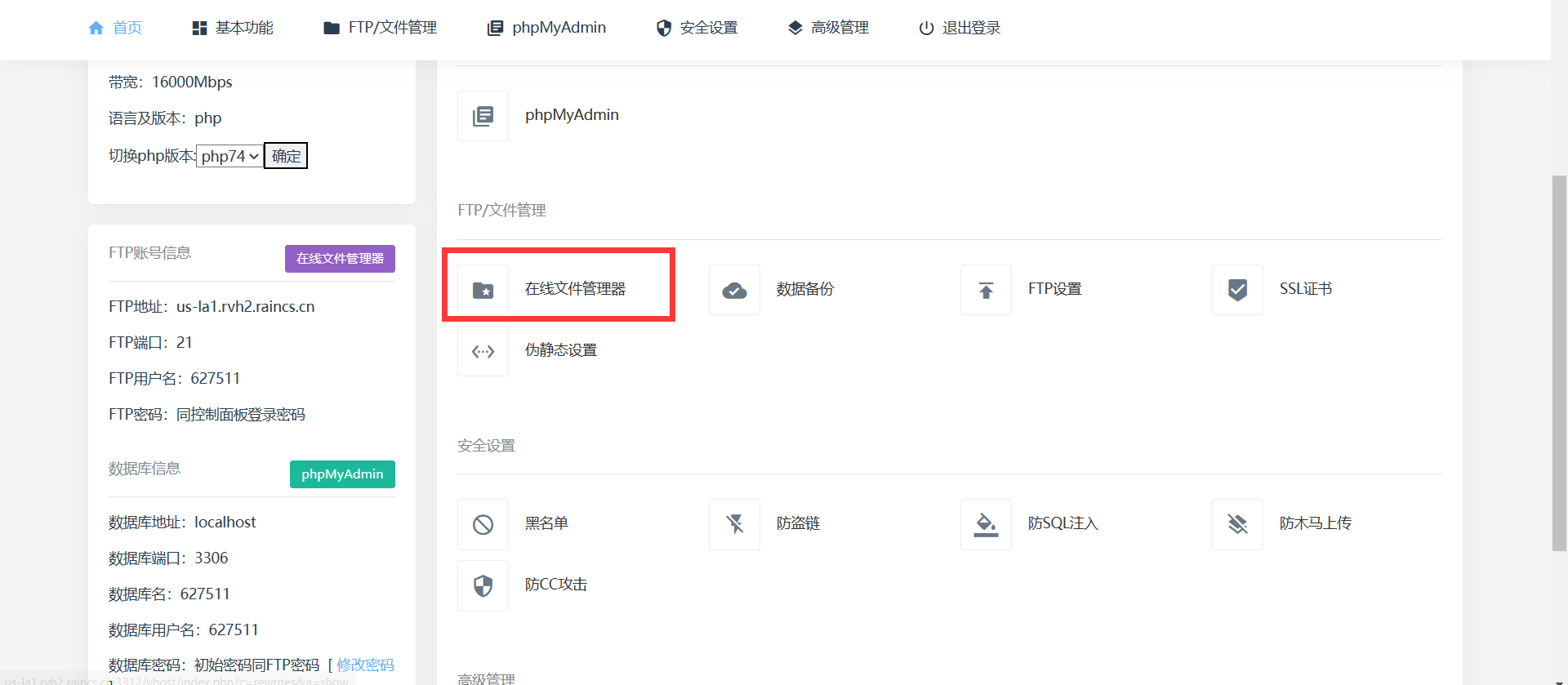This screenshot has width=1568, height=685.
Task: Click the 防SQL注入 paint bucket icon
Action: tap(986, 524)
